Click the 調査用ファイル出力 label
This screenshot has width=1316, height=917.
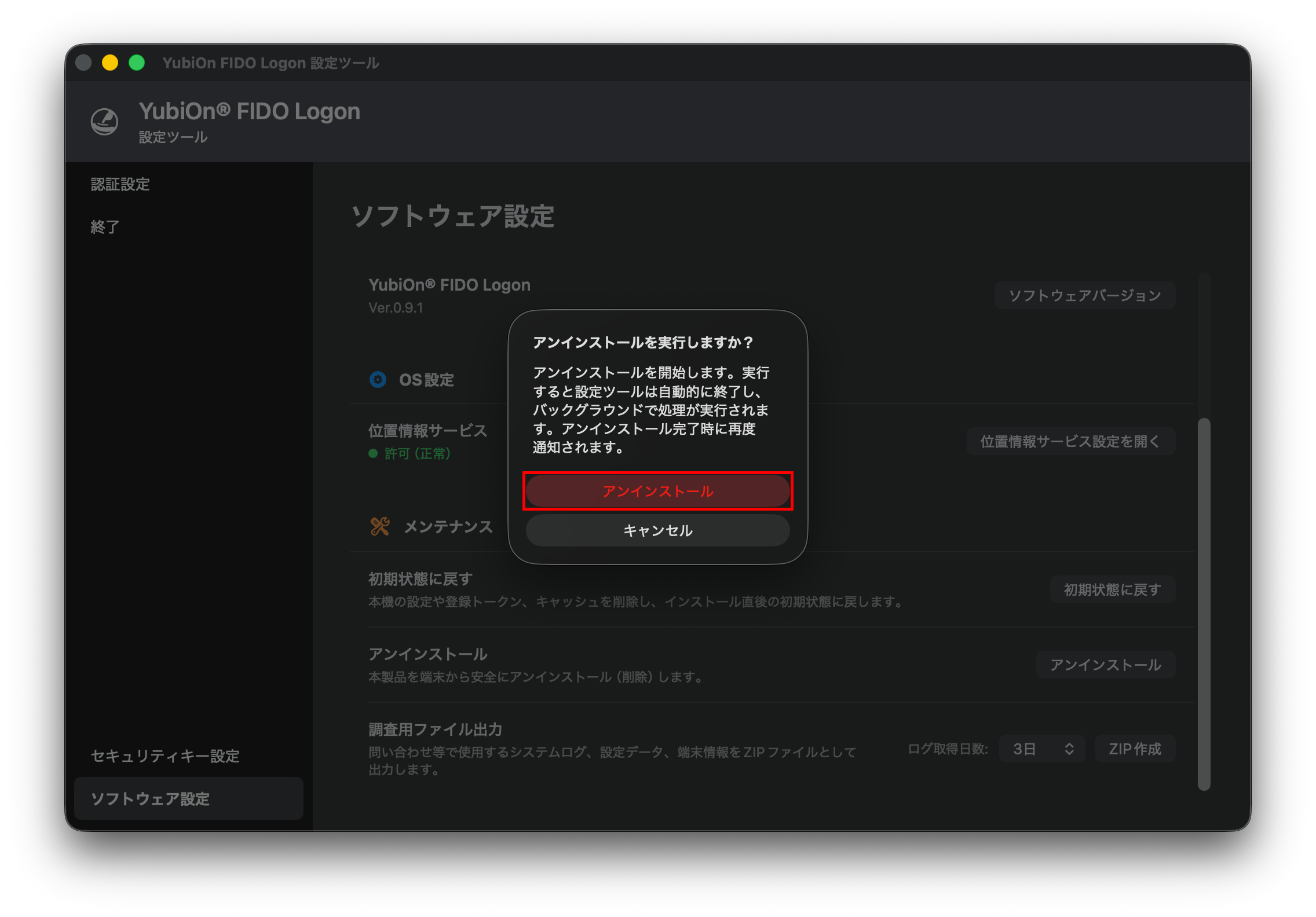tap(435, 729)
